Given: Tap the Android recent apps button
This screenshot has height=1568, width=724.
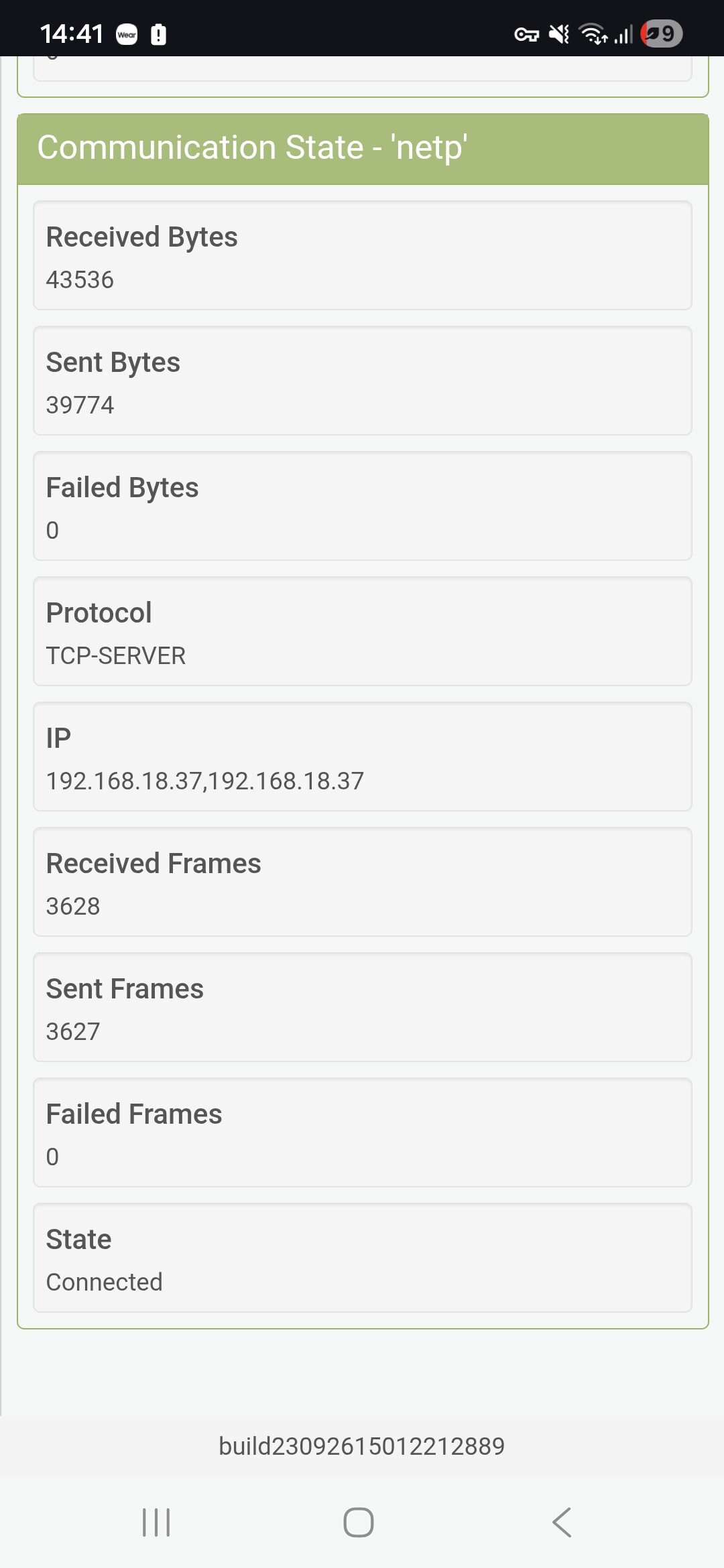Looking at the screenshot, I should [156, 1522].
